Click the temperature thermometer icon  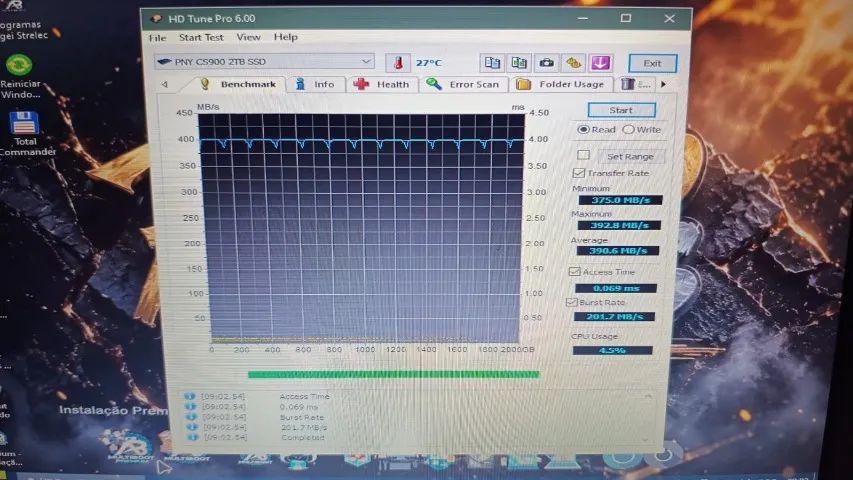[x=398, y=63]
